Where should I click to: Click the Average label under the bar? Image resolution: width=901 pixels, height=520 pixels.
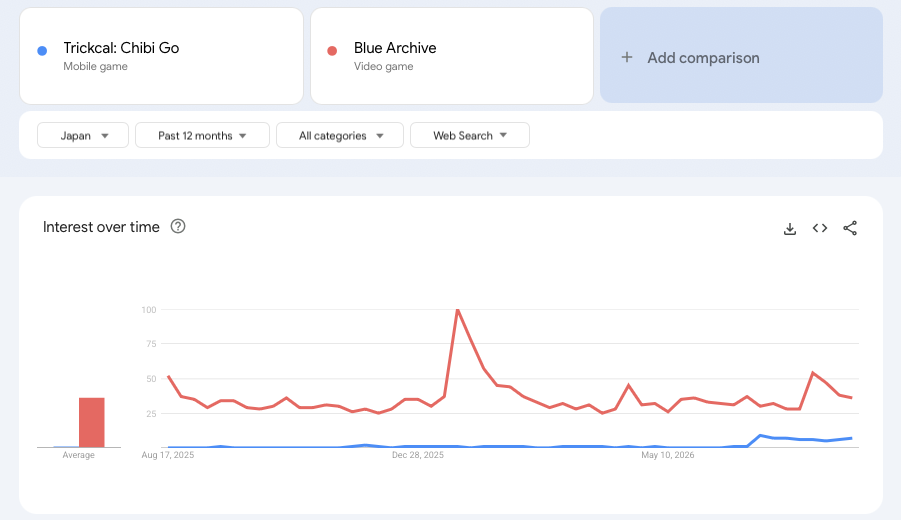coord(79,455)
